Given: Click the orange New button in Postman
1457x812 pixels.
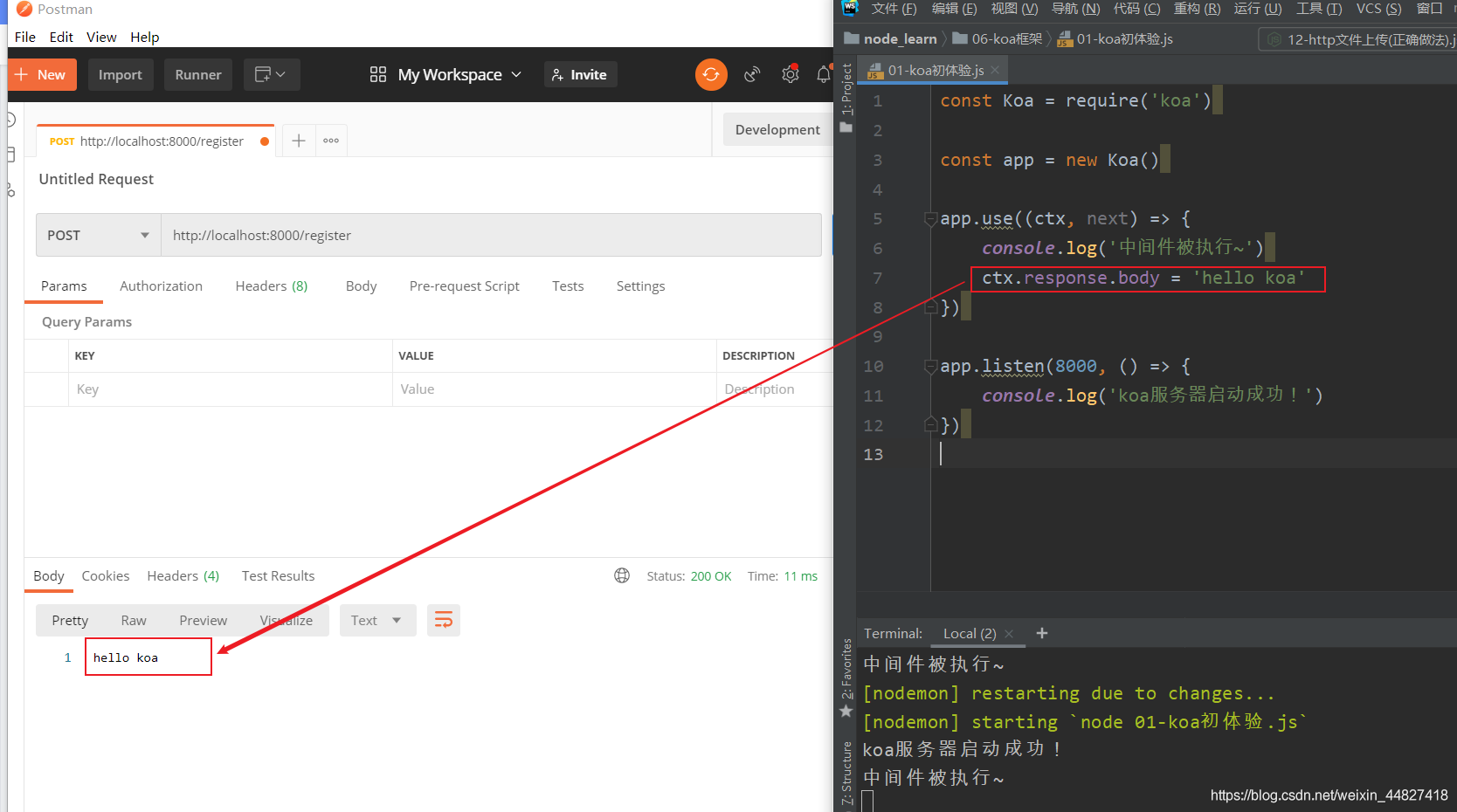Looking at the screenshot, I should coord(42,75).
